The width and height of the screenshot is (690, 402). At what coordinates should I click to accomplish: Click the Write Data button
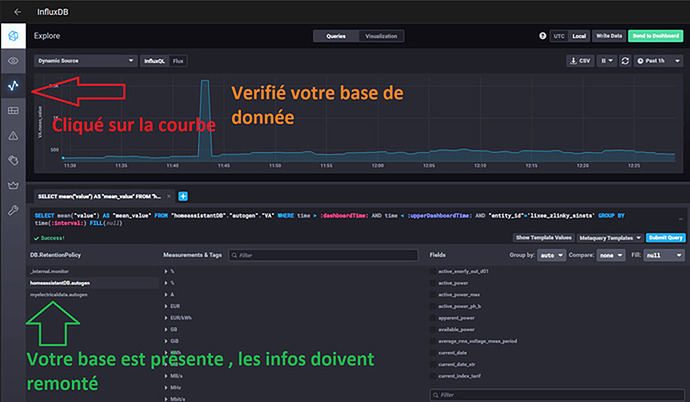click(x=609, y=36)
